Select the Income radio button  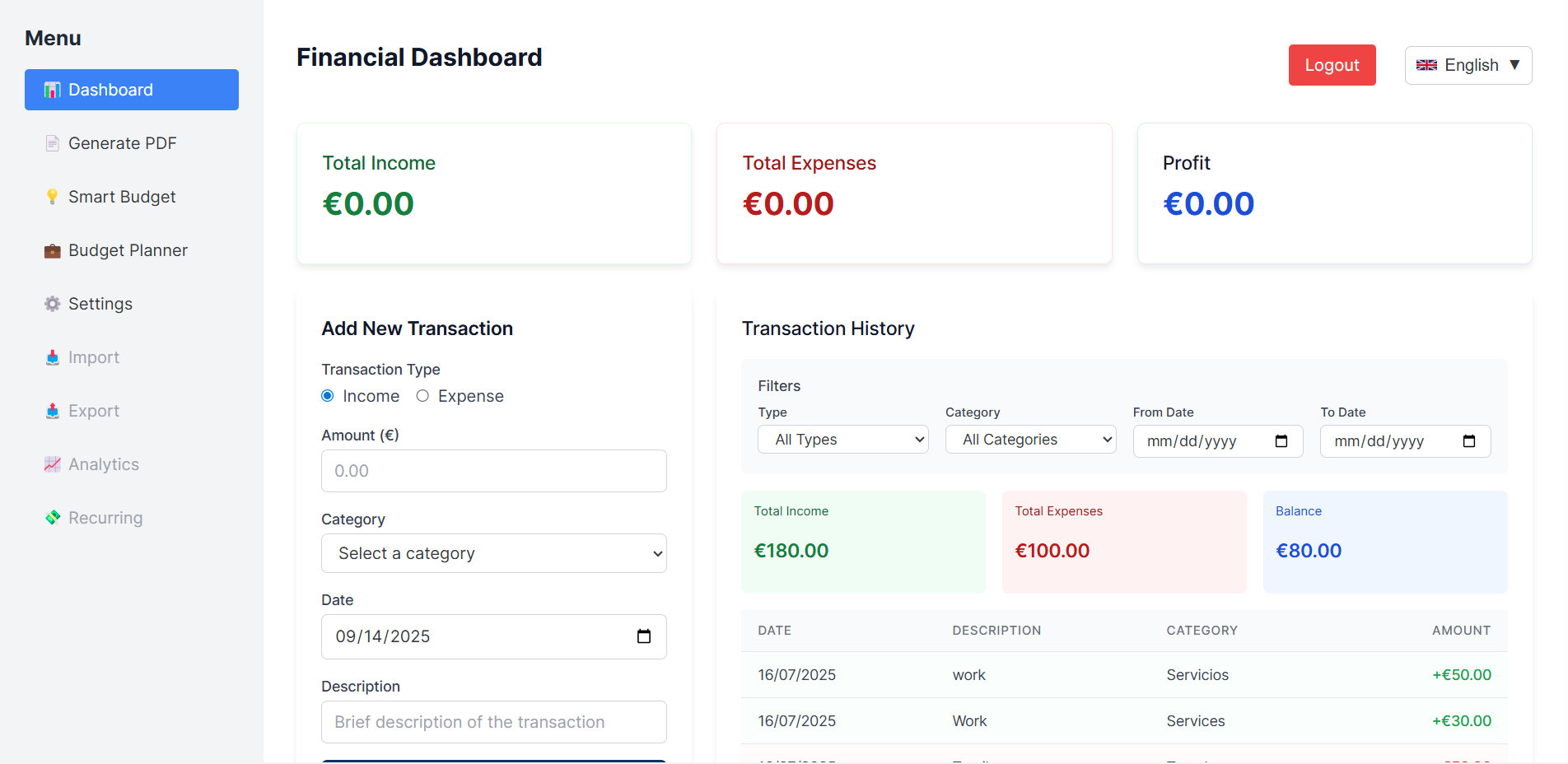click(x=327, y=395)
